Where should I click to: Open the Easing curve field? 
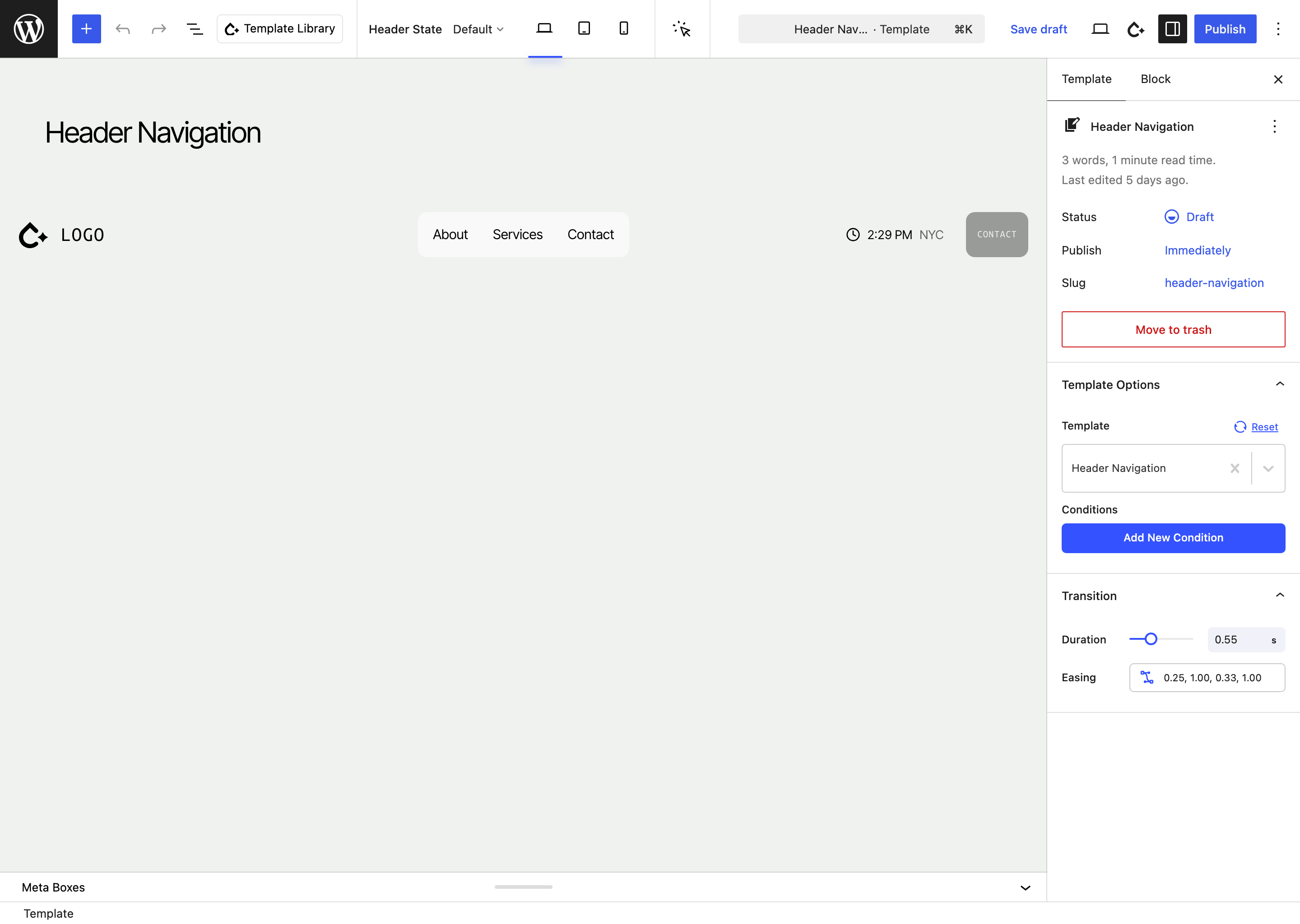point(1207,678)
